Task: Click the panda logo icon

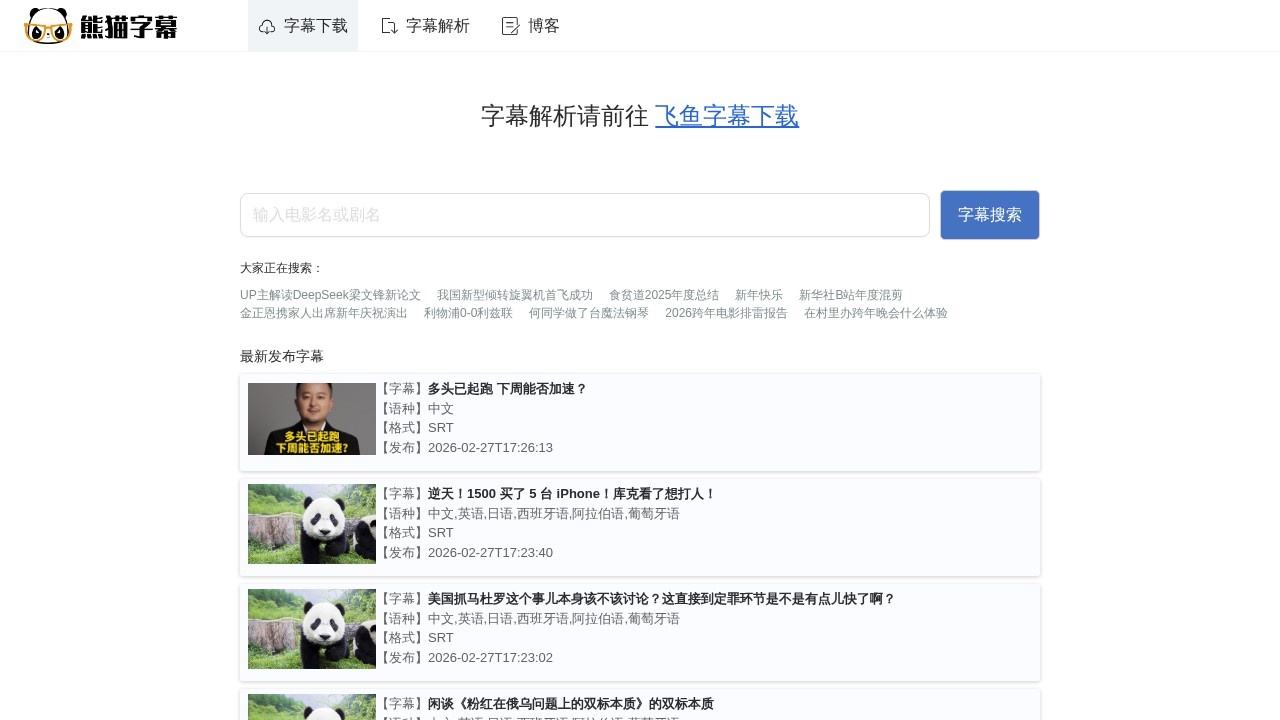Action: 48,26
